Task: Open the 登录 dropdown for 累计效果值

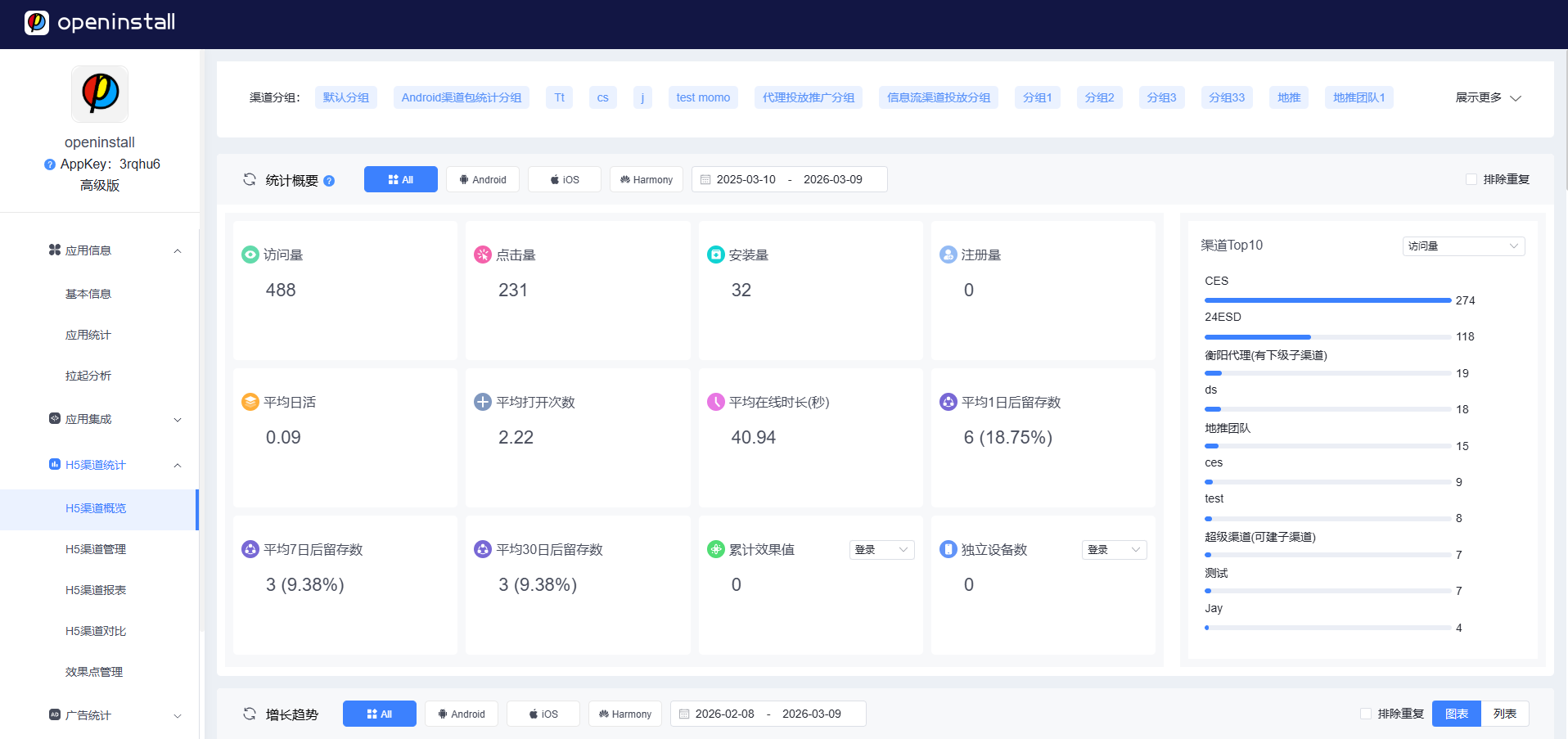Action: coord(881,549)
